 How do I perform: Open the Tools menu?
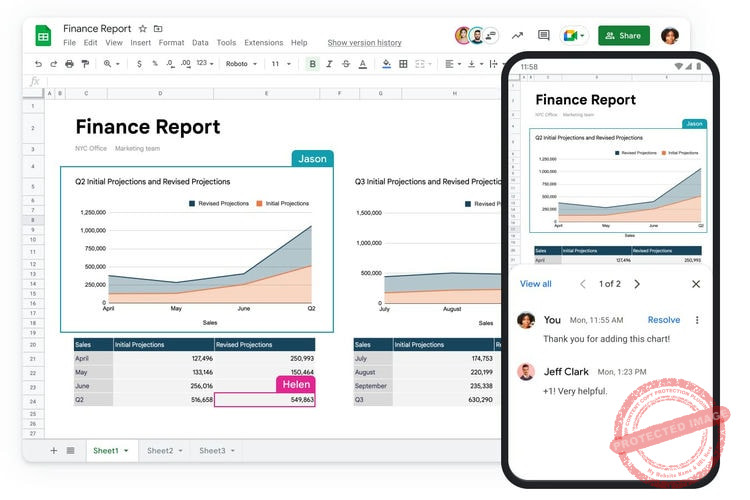[x=226, y=43]
